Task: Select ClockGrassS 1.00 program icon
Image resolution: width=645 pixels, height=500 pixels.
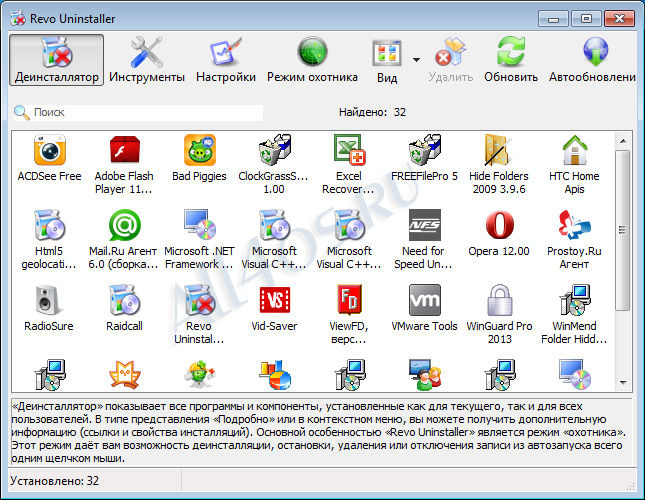Action: pos(274,150)
